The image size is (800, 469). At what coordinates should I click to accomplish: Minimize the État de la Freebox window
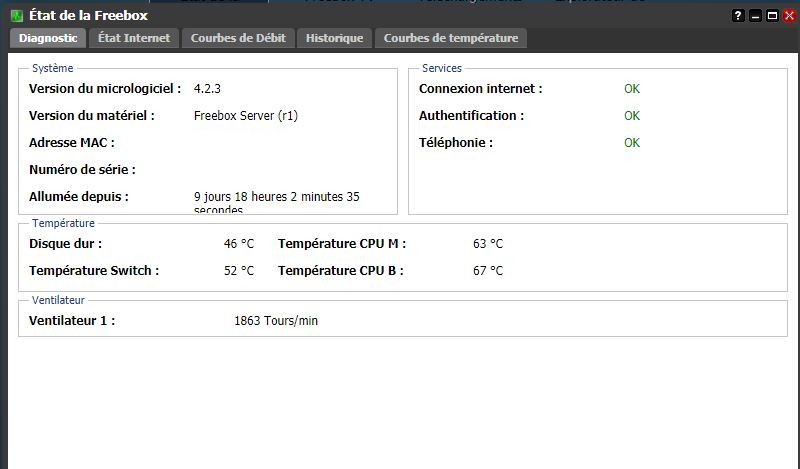755,16
